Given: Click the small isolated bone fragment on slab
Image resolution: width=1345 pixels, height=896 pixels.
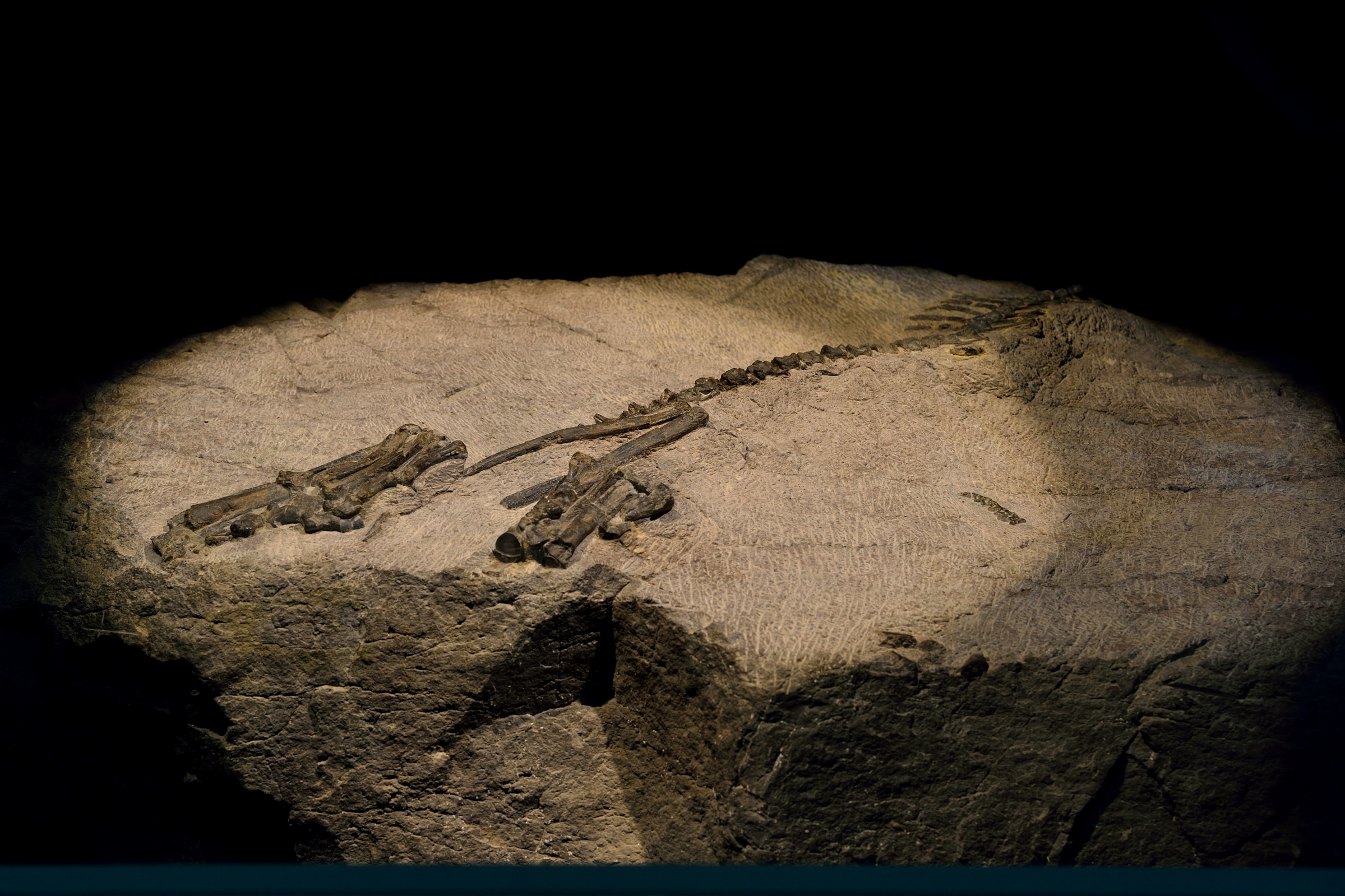Looking at the screenshot, I should click(993, 508).
